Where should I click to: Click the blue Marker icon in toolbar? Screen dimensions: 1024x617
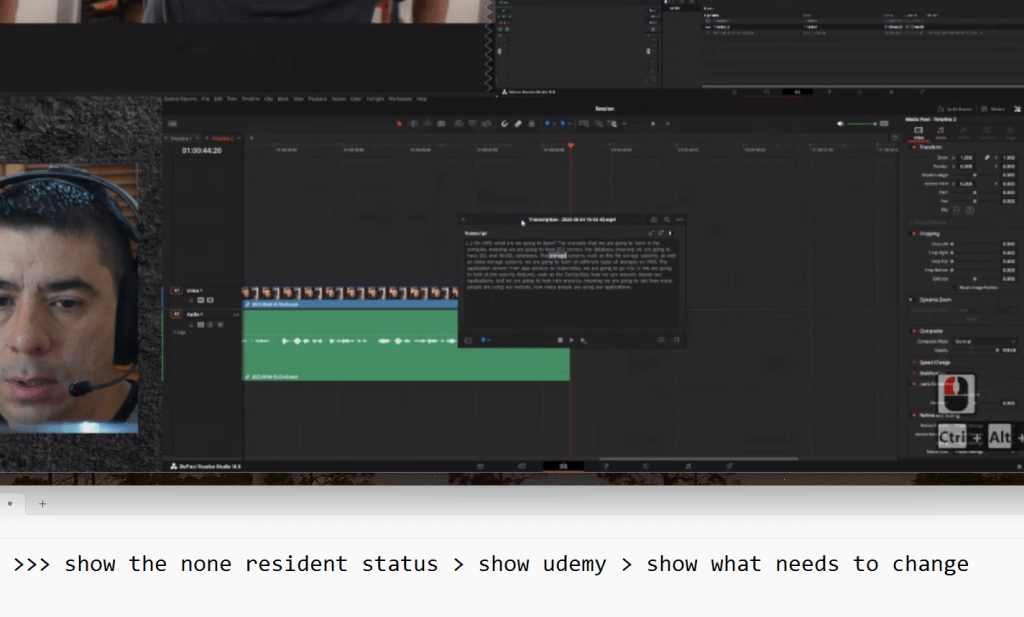pyautogui.click(x=562, y=123)
